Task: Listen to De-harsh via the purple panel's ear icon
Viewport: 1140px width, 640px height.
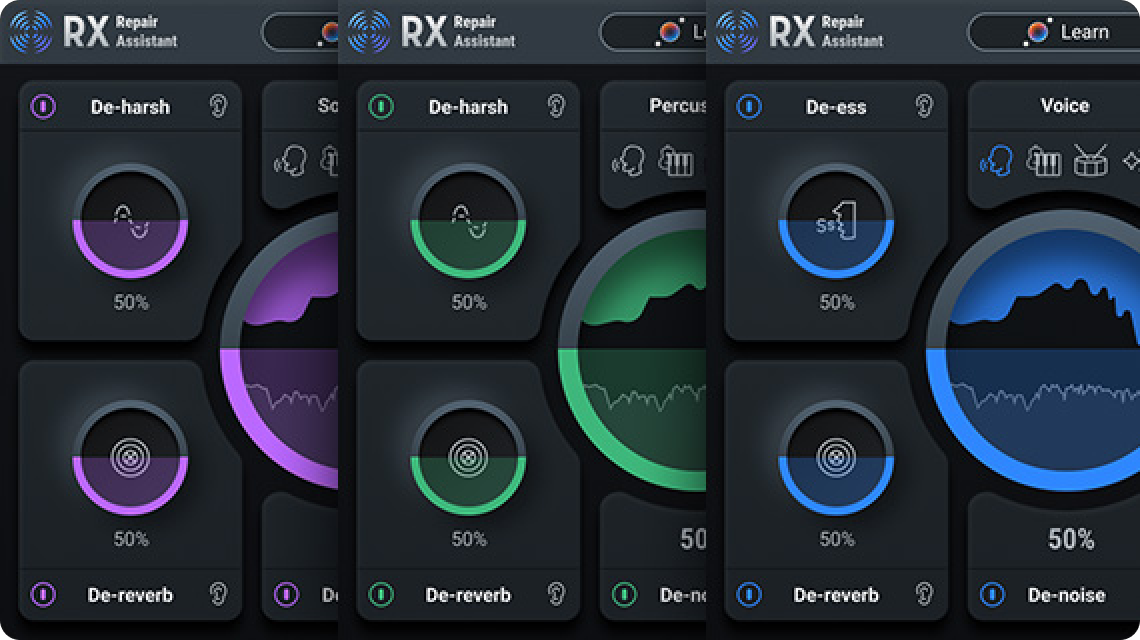Action: click(218, 106)
